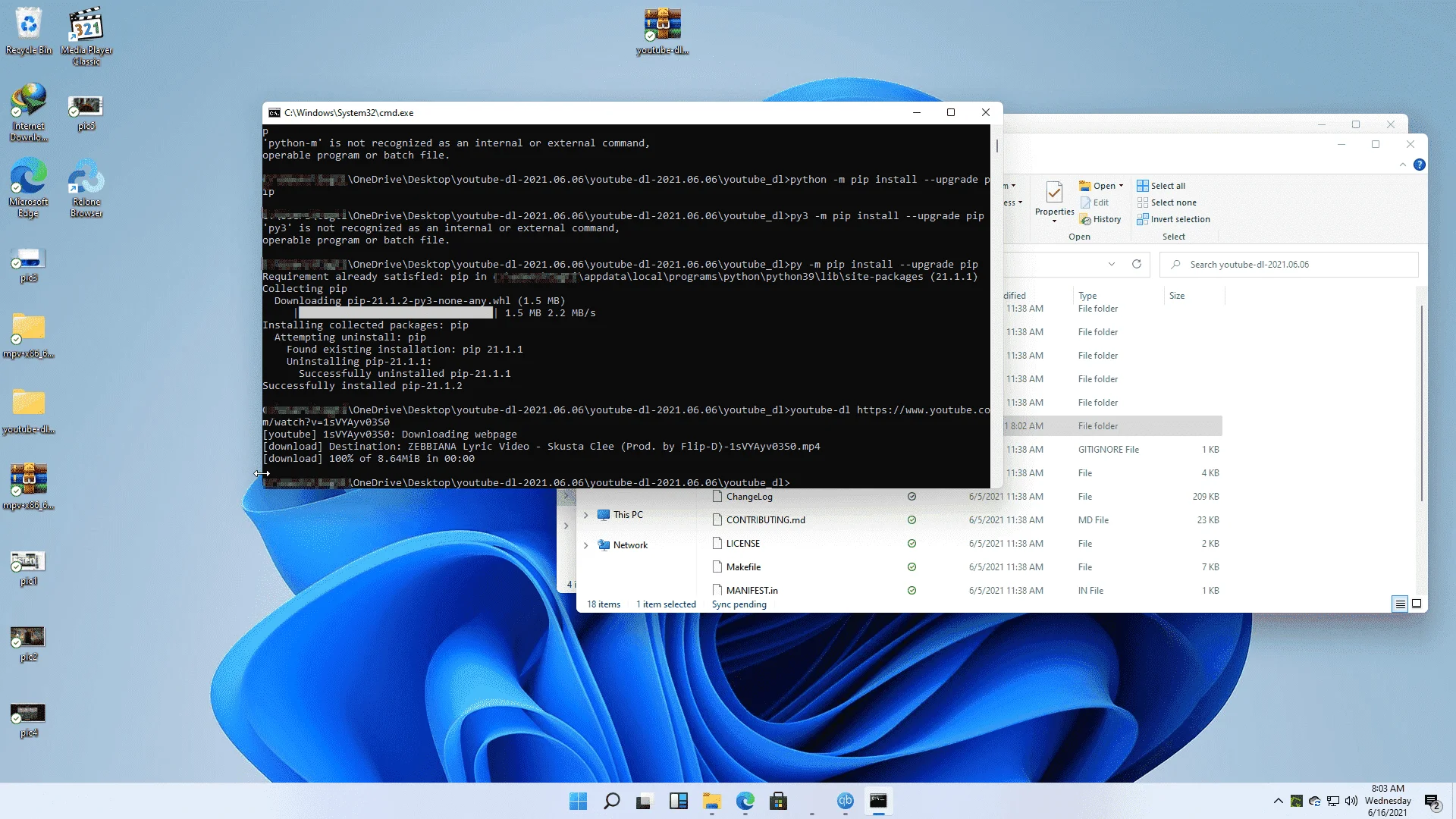Image resolution: width=1456 pixels, height=819 pixels.
Task: Click Select all in Explorer ribbon
Action: (x=1161, y=186)
